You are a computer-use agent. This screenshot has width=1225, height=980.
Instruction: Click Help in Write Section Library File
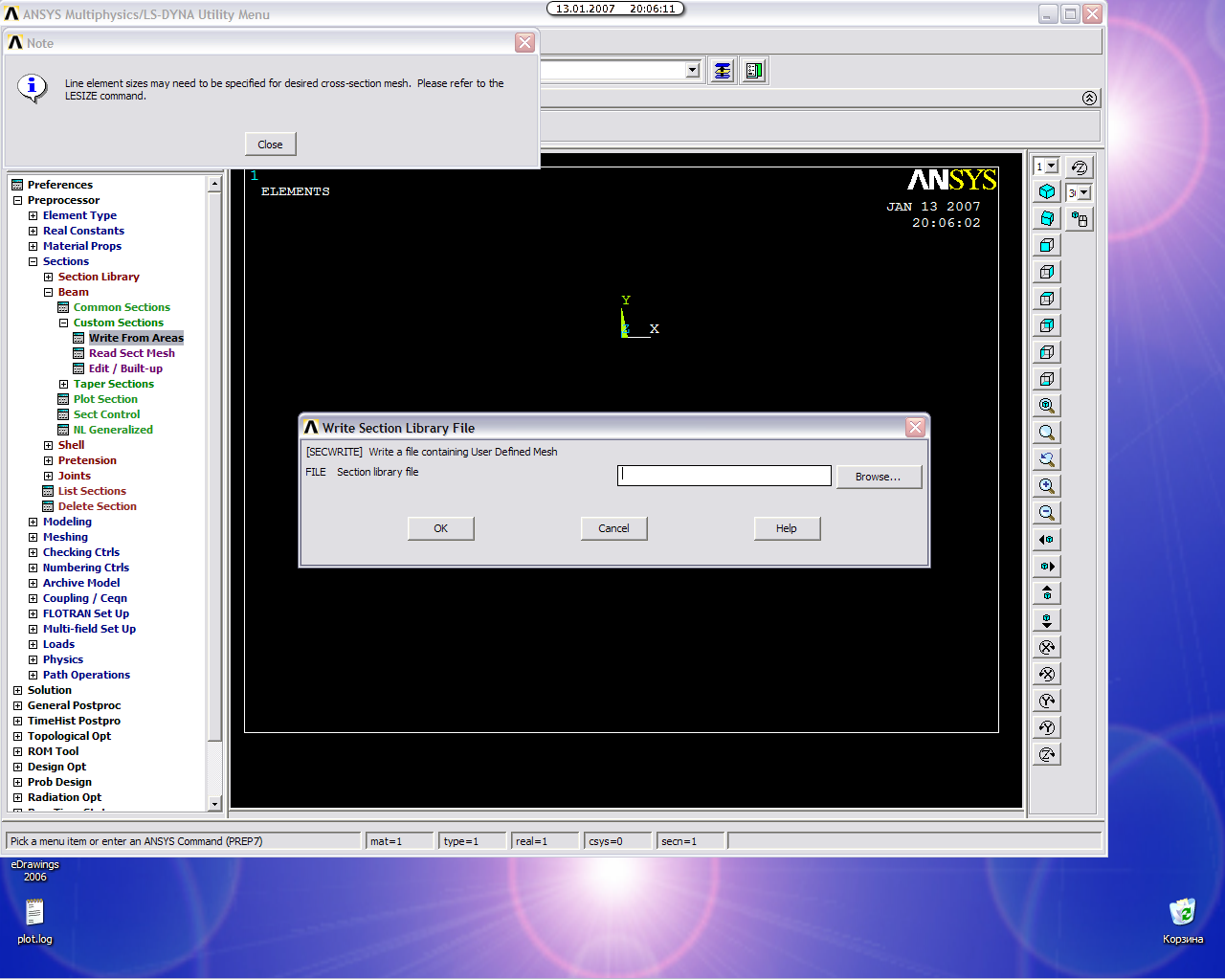(787, 528)
